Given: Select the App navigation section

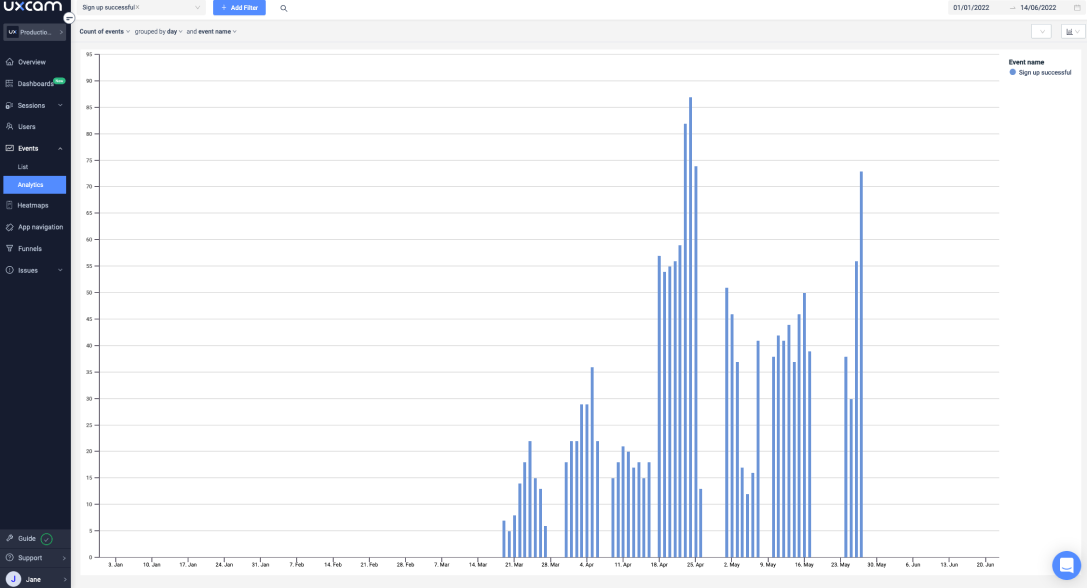Looking at the screenshot, I should (x=38, y=227).
